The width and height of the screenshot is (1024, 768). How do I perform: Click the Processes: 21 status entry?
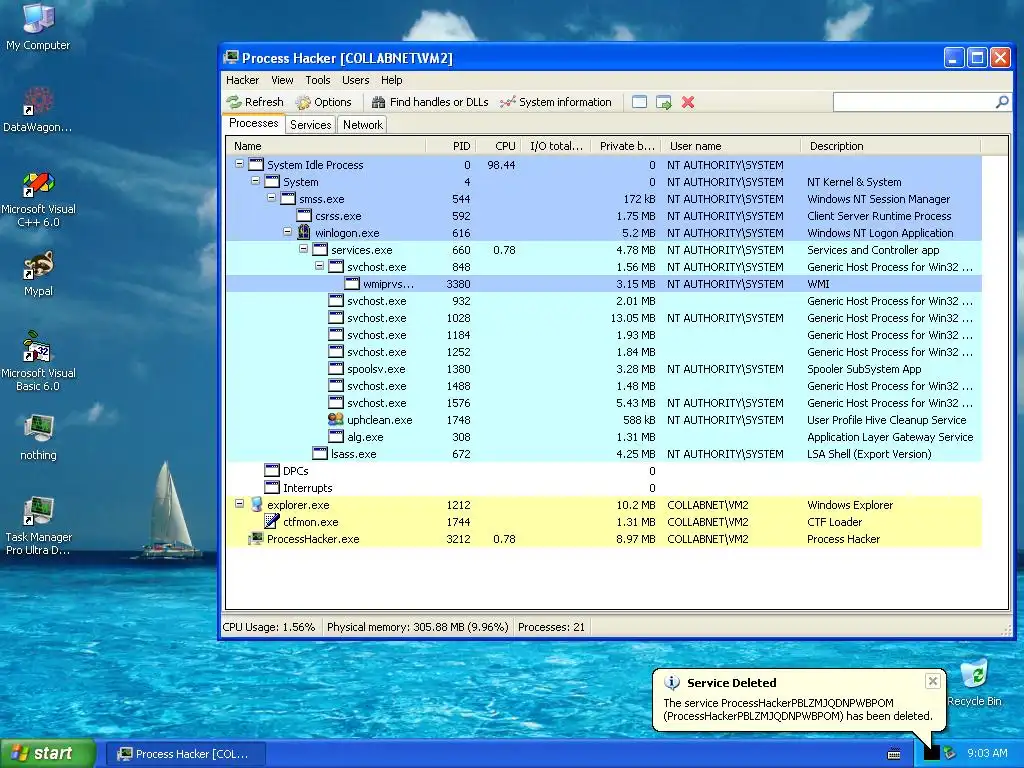tap(551, 627)
